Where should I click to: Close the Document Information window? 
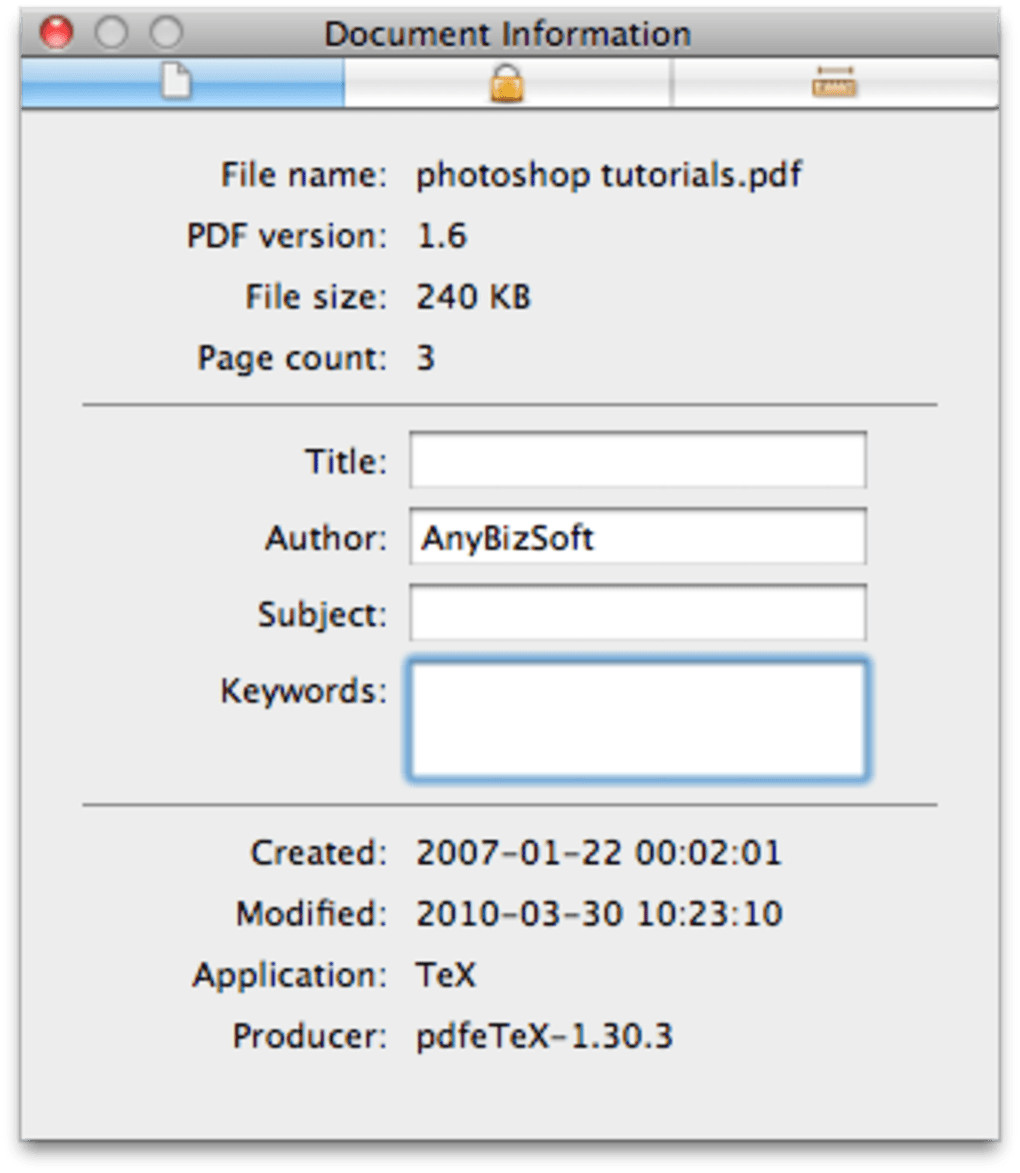click(56, 34)
